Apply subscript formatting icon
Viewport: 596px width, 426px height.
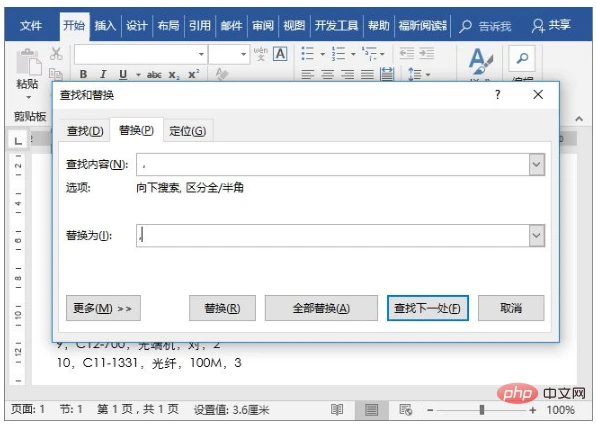coord(174,75)
